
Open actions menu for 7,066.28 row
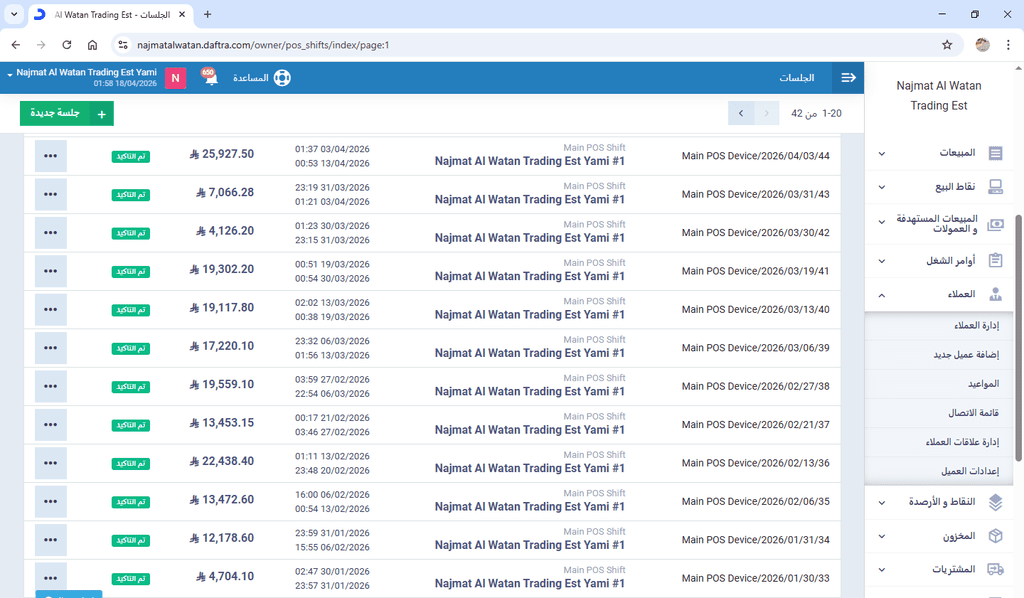(50, 194)
